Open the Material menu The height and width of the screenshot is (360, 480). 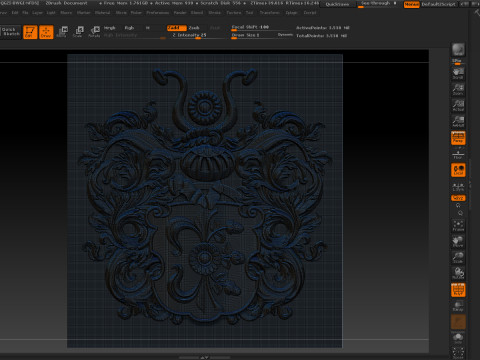pos(103,13)
